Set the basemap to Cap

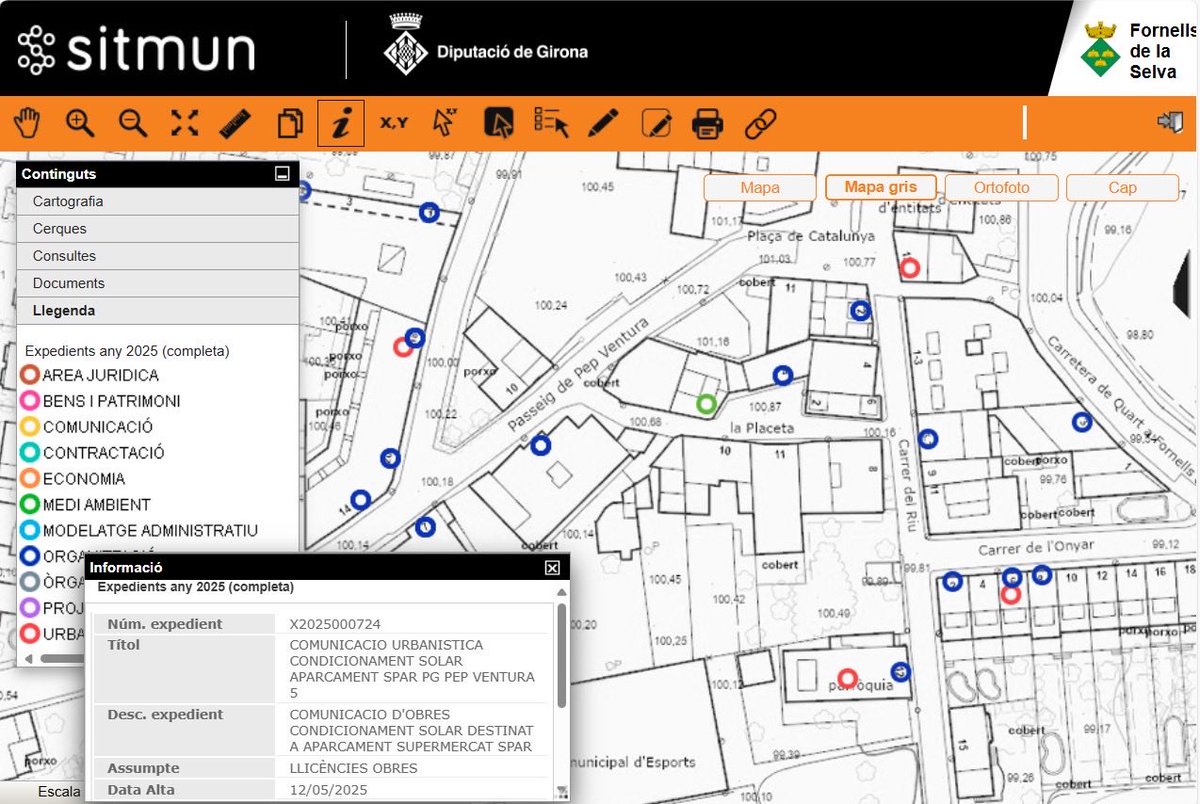(1122, 187)
